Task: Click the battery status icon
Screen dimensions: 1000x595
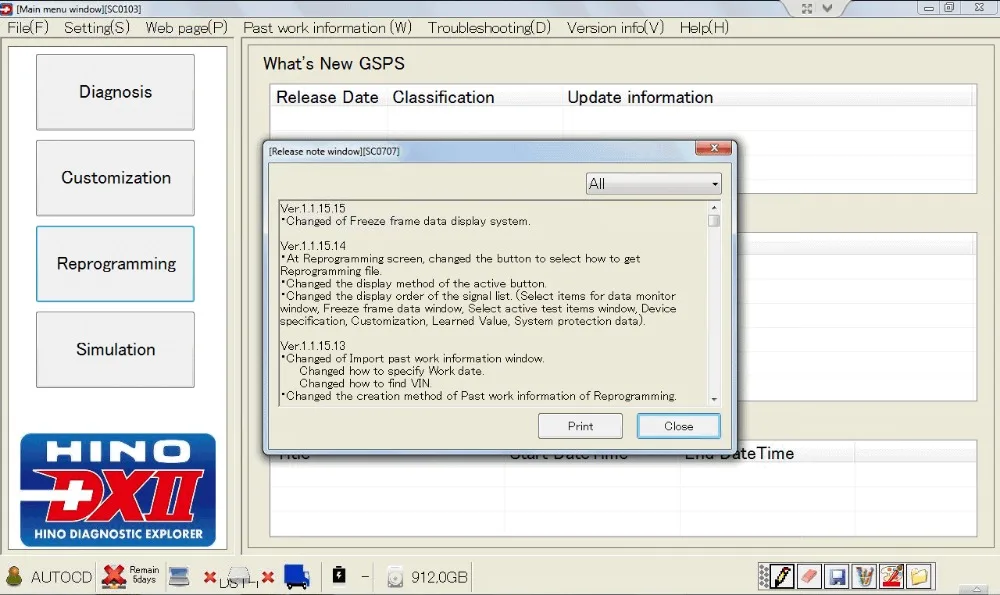Action: [x=339, y=575]
